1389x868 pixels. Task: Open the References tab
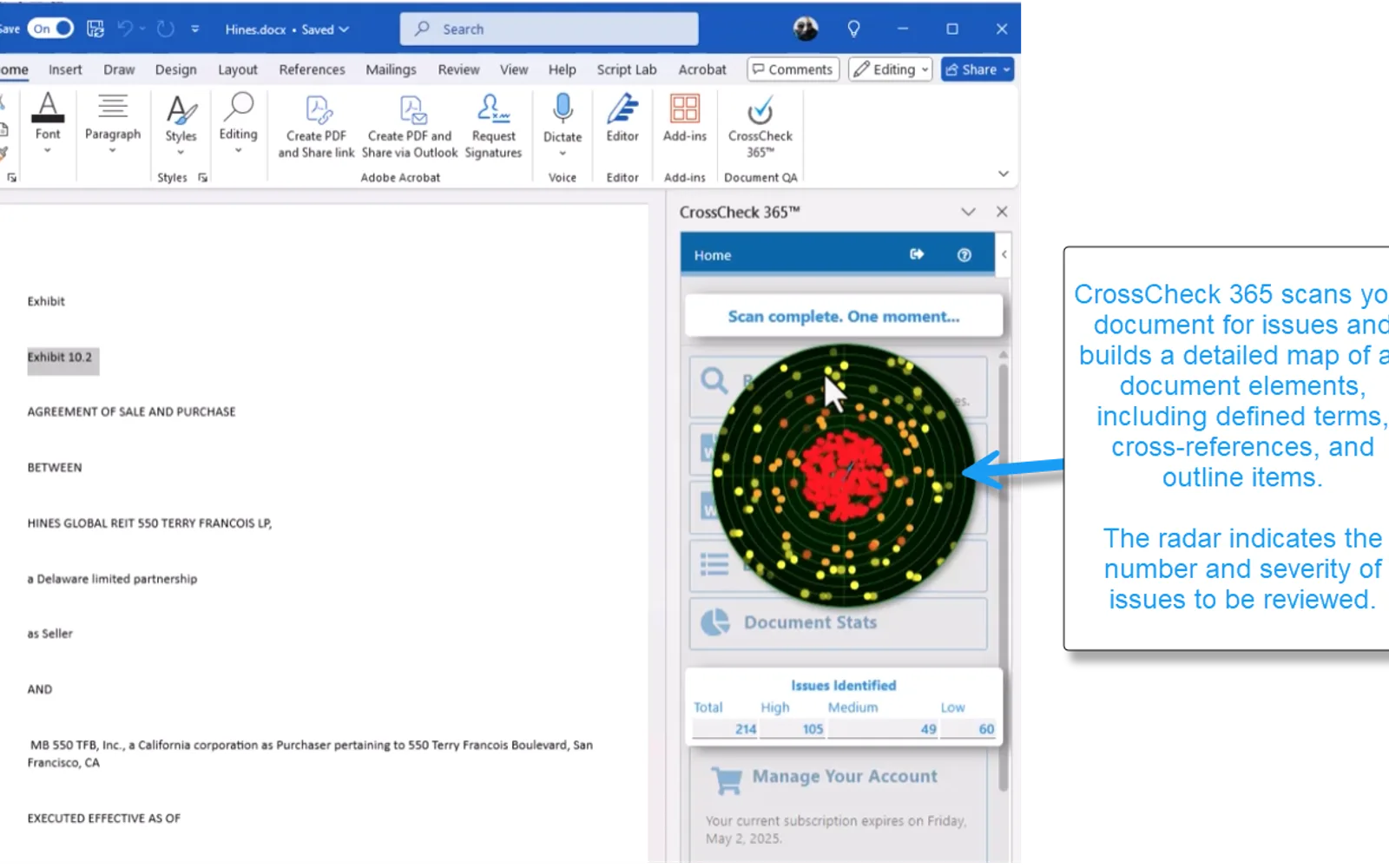[312, 69]
